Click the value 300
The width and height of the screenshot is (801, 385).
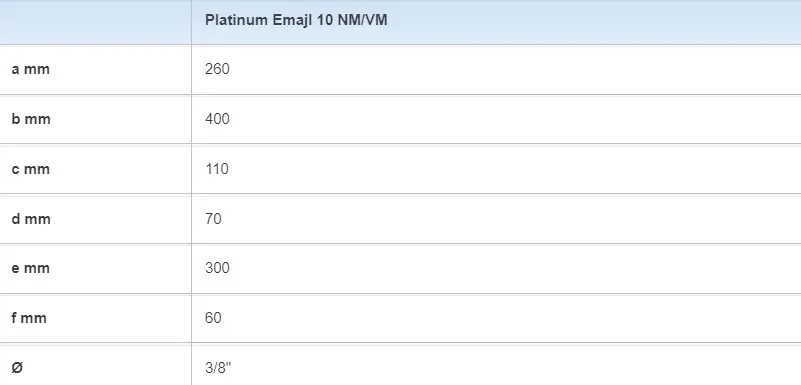(x=217, y=268)
